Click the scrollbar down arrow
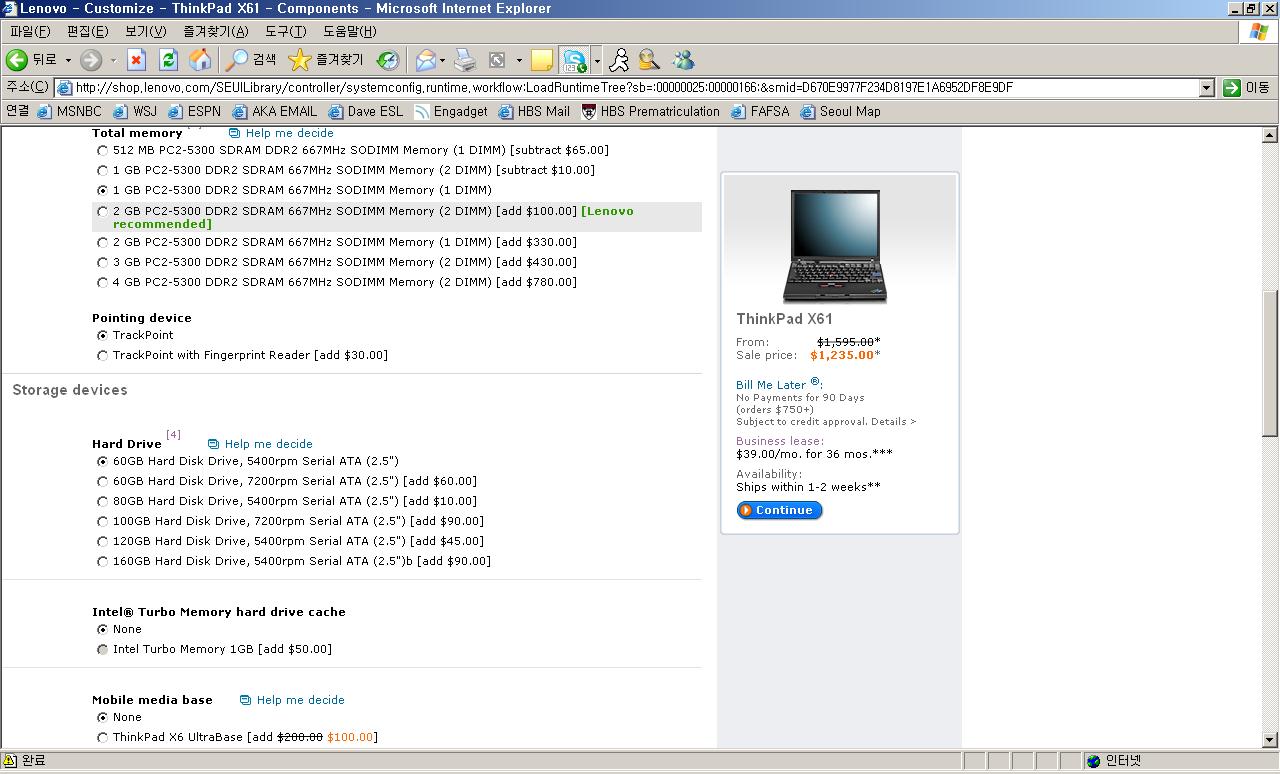 (1270, 740)
